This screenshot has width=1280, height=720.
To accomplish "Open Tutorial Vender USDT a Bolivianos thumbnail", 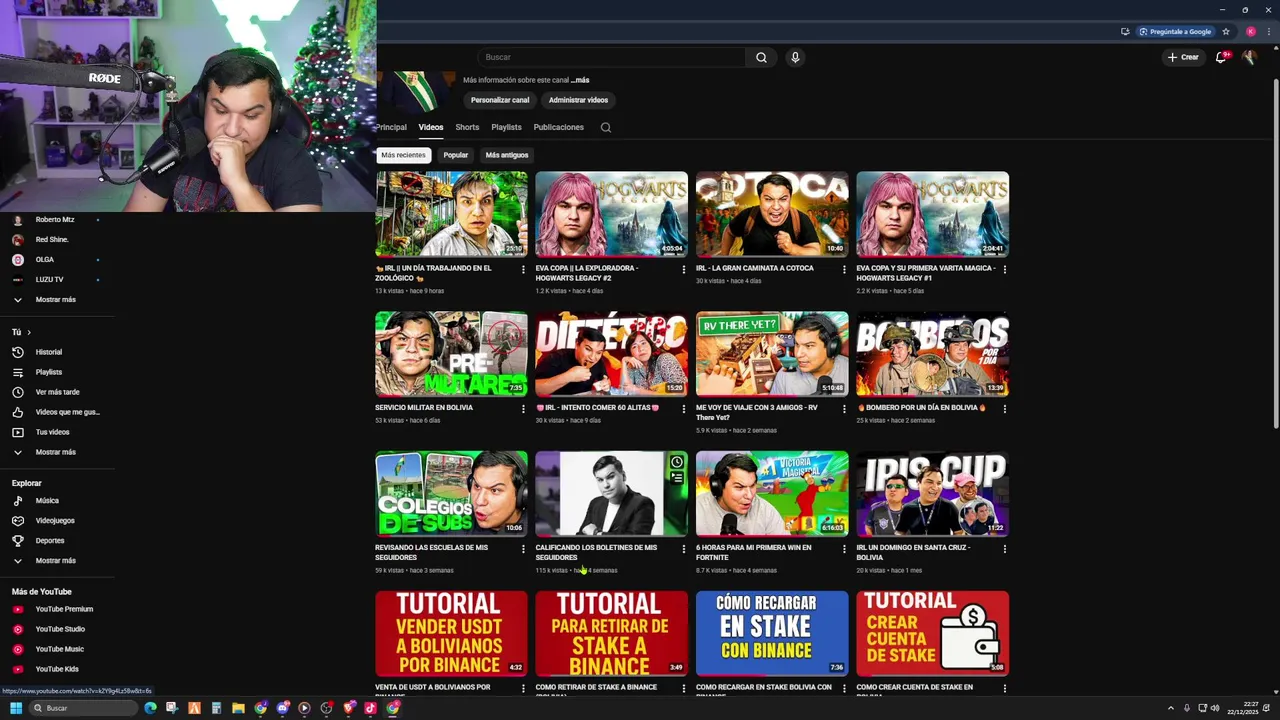I will click(451, 634).
